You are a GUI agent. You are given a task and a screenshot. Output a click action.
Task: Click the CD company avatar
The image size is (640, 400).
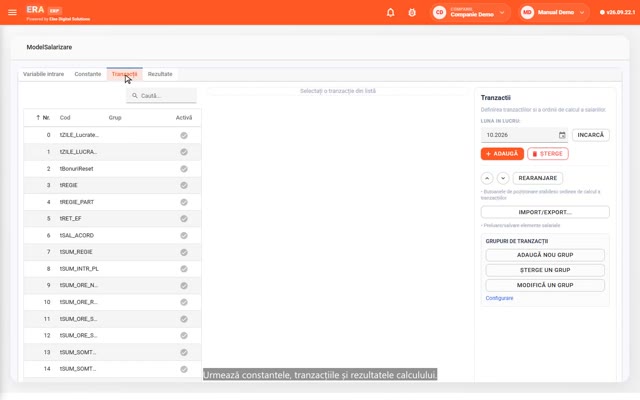(439, 12)
